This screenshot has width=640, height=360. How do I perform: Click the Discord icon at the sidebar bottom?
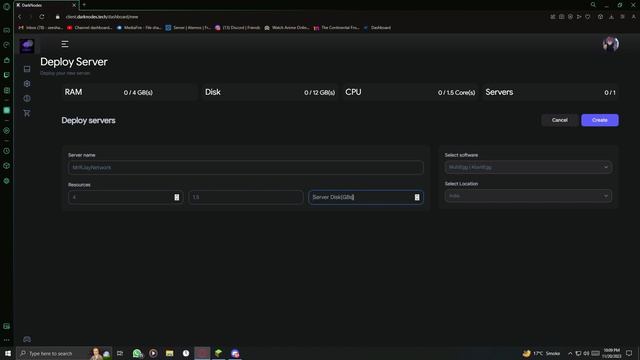(x=27, y=339)
